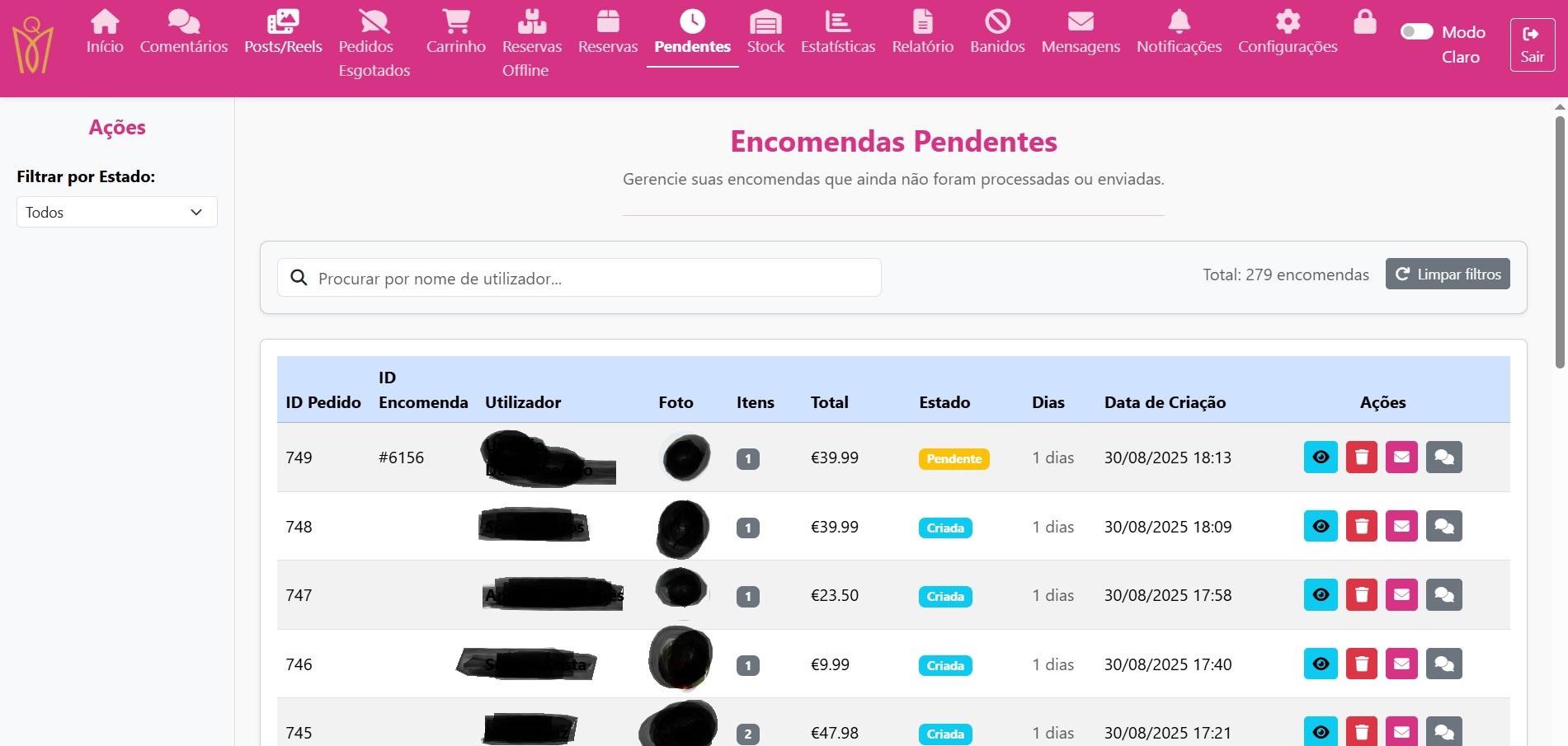Image resolution: width=1568 pixels, height=746 pixels.
Task: Toggle the Modo Claro switch
Action: [1416, 32]
